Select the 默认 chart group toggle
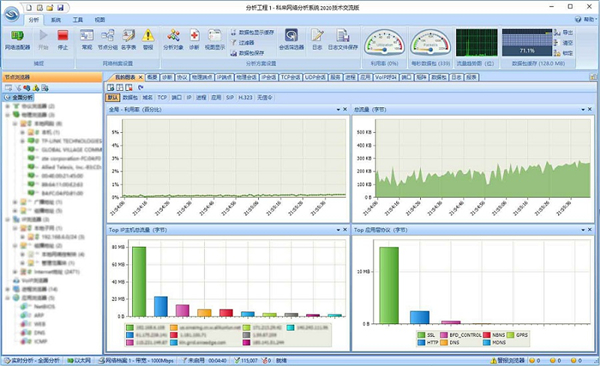This screenshot has height=366, width=600. (112, 98)
